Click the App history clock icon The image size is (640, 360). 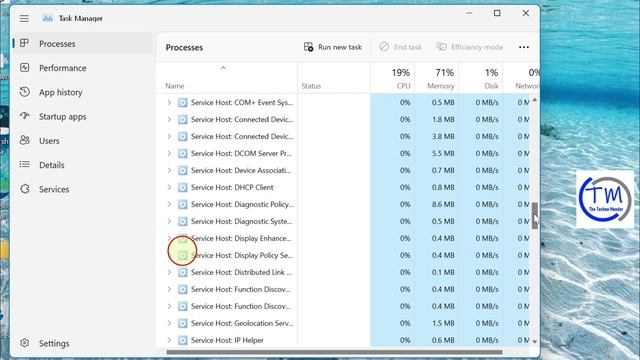coord(24,92)
